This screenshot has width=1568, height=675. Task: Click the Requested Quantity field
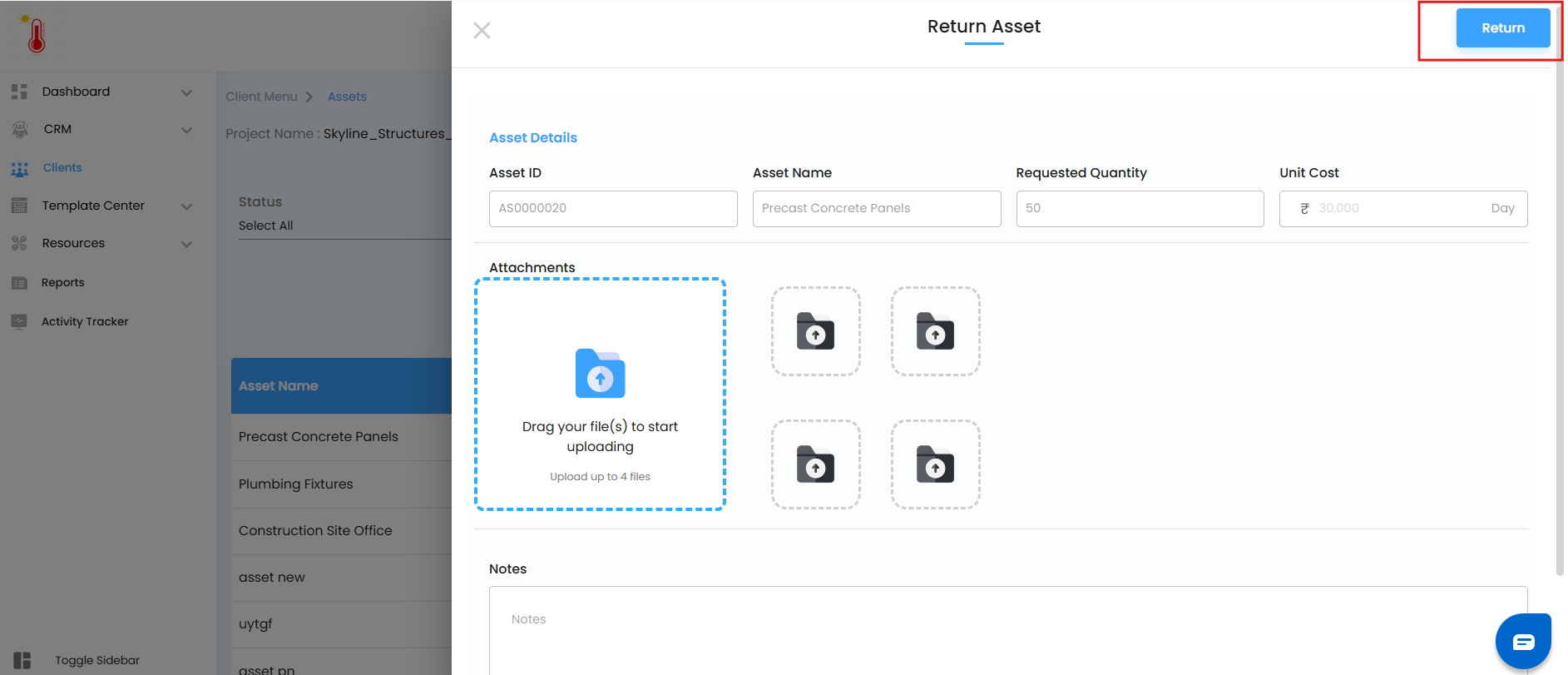point(1139,209)
